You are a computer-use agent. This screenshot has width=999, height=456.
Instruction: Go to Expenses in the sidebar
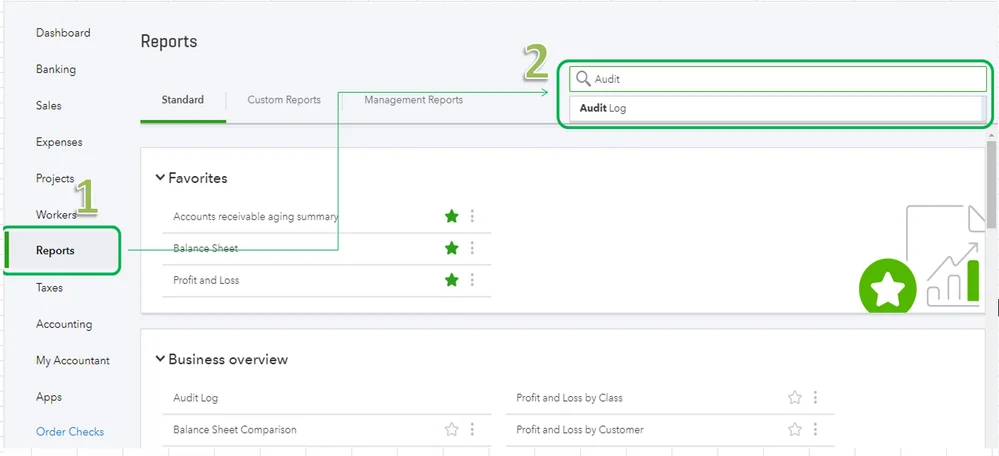59,142
